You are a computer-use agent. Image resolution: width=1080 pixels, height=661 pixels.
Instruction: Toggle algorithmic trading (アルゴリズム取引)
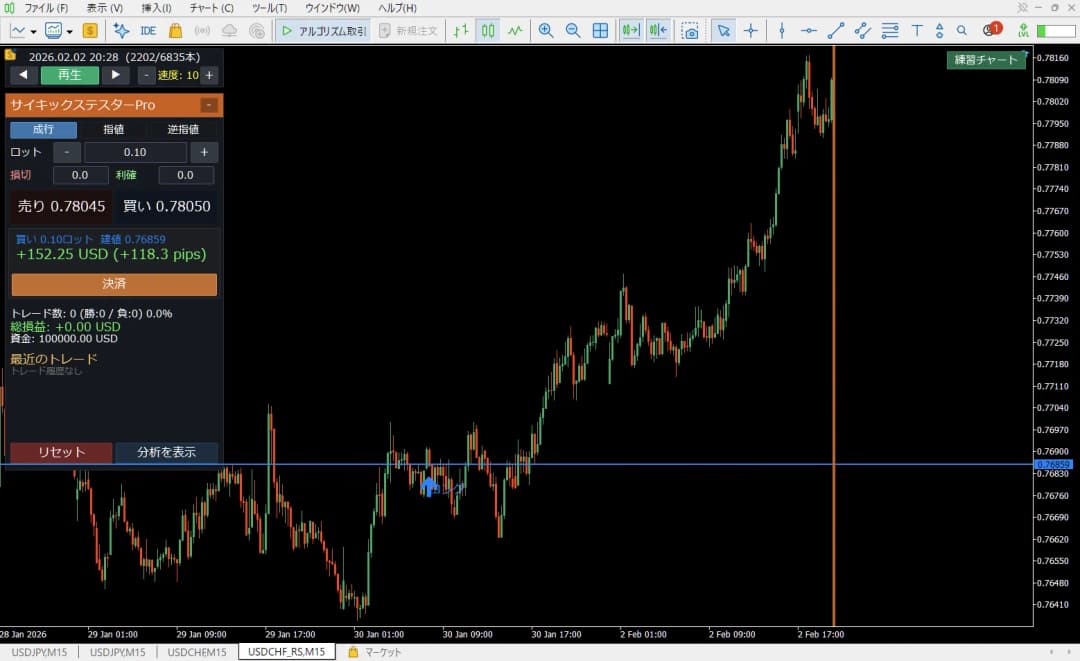[324, 30]
